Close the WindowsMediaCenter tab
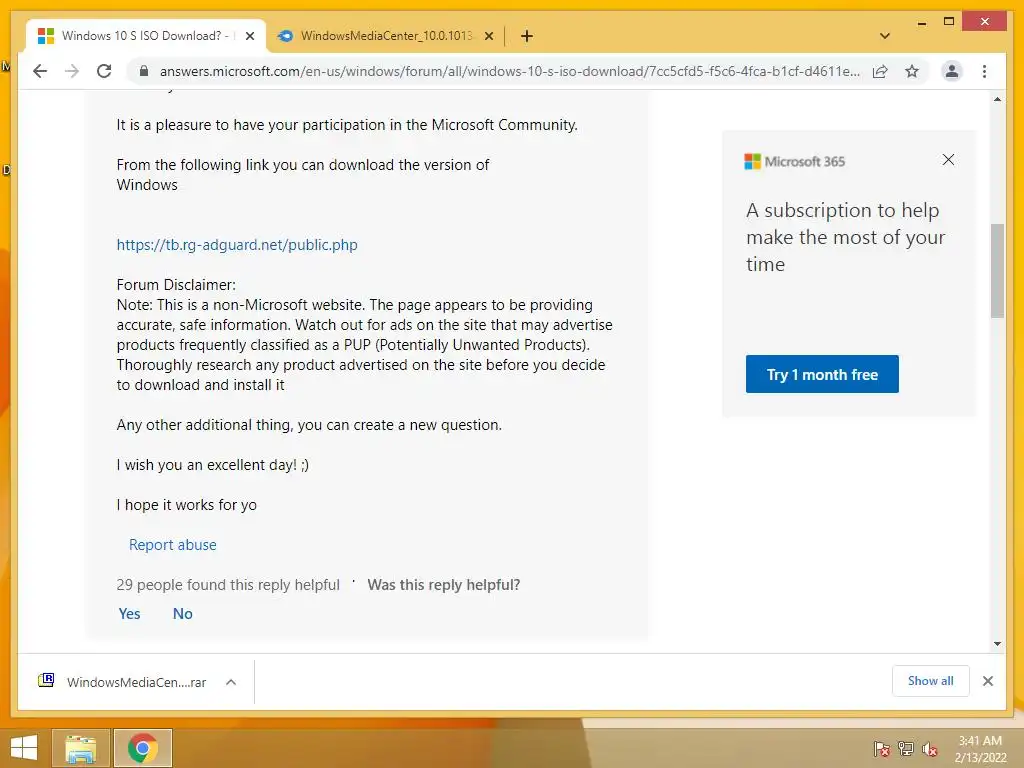The height and width of the screenshot is (768, 1024). (x=488, y=36)
